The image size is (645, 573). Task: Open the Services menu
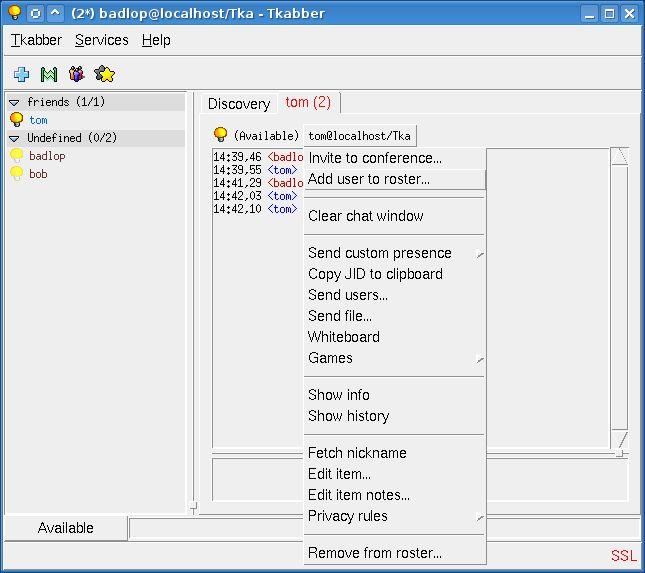point(102,40)
